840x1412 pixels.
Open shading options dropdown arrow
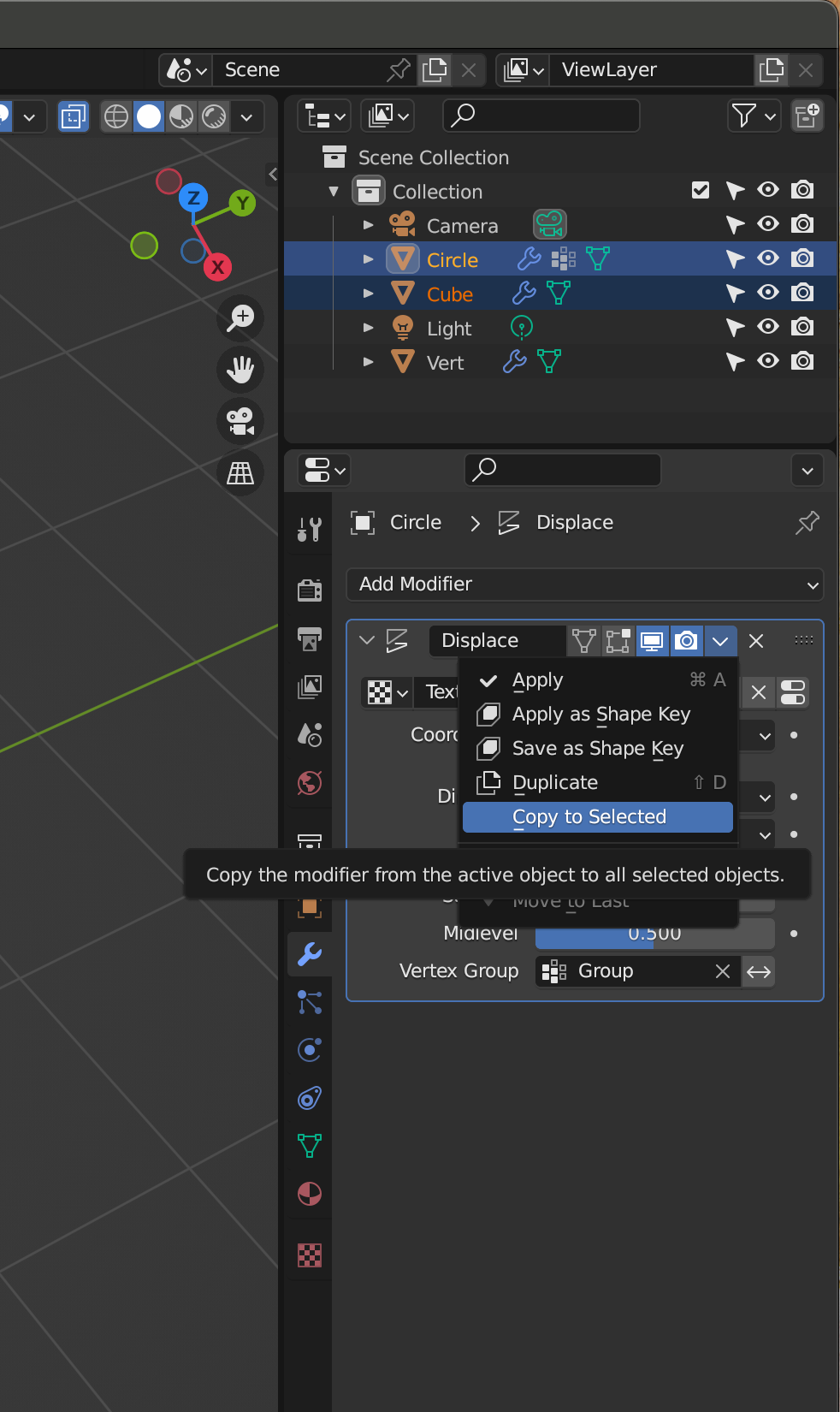point(246,116)
